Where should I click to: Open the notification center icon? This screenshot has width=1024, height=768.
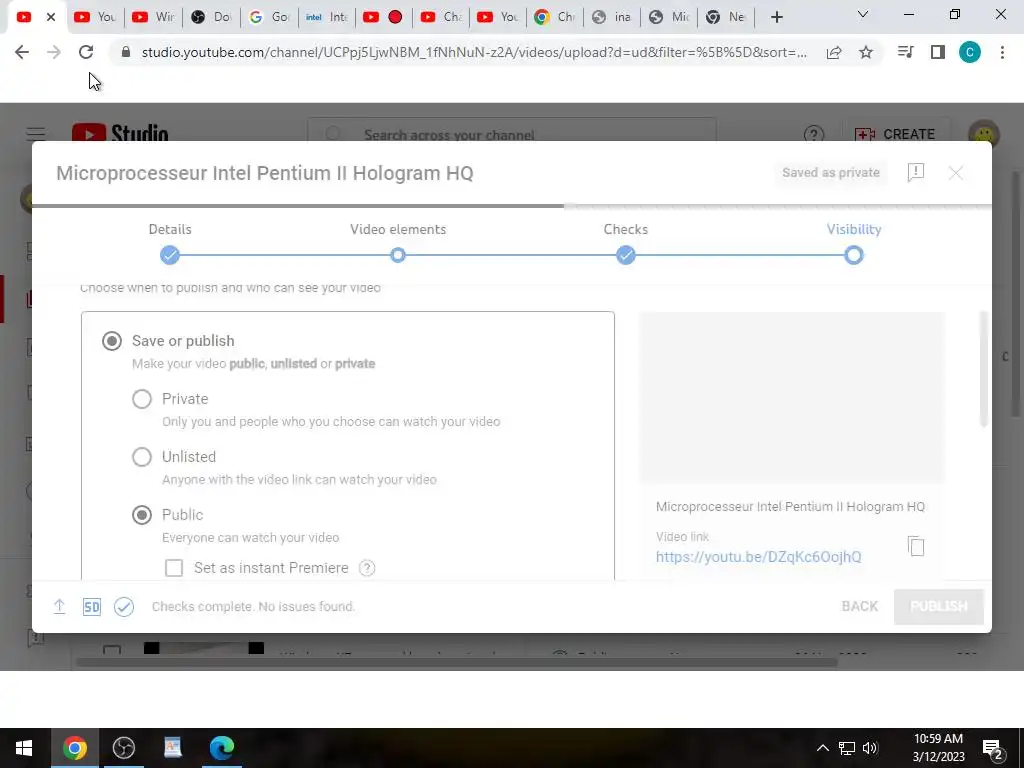pos(993,748)
